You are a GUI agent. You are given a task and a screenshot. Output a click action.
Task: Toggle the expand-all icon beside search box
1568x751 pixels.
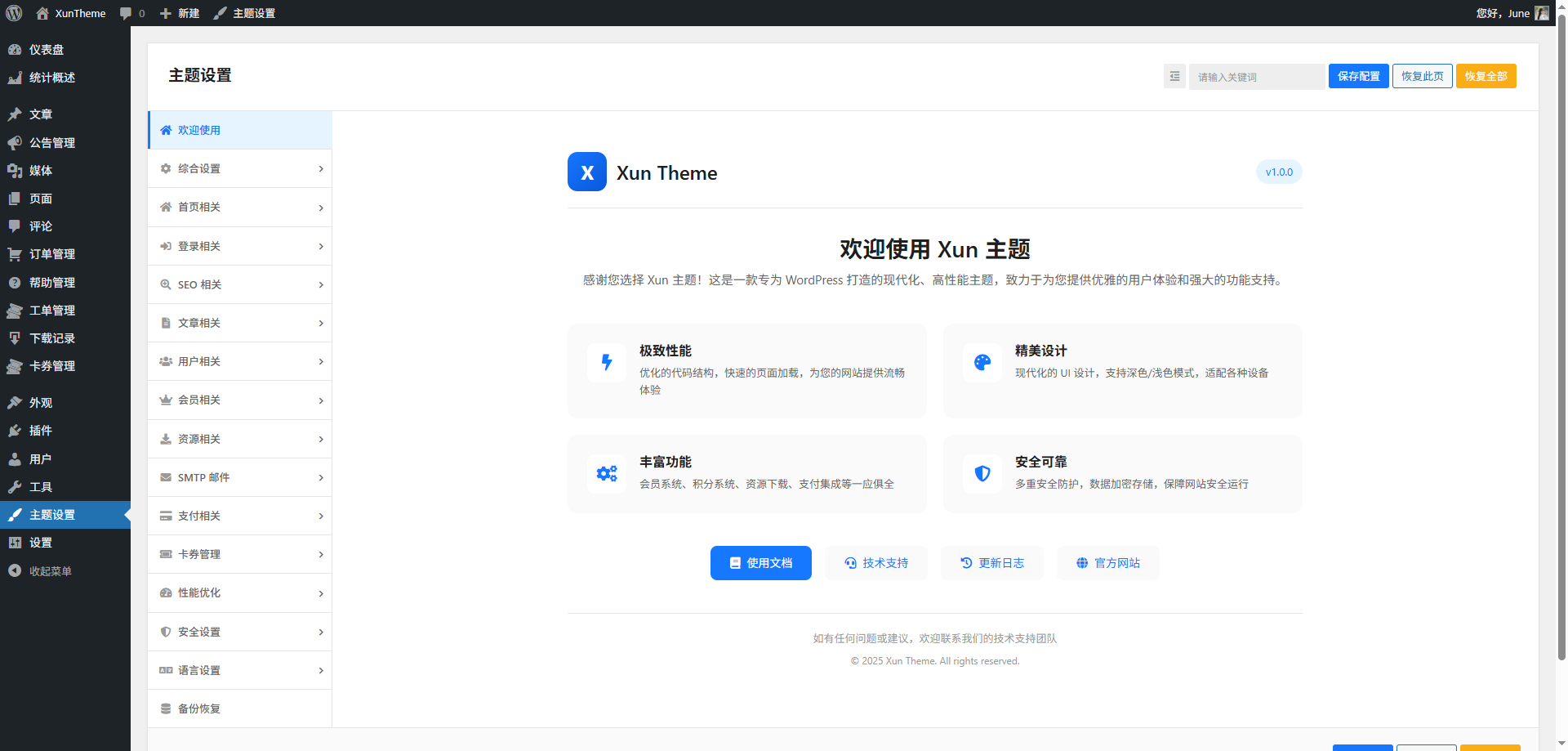coord(1174,76)
